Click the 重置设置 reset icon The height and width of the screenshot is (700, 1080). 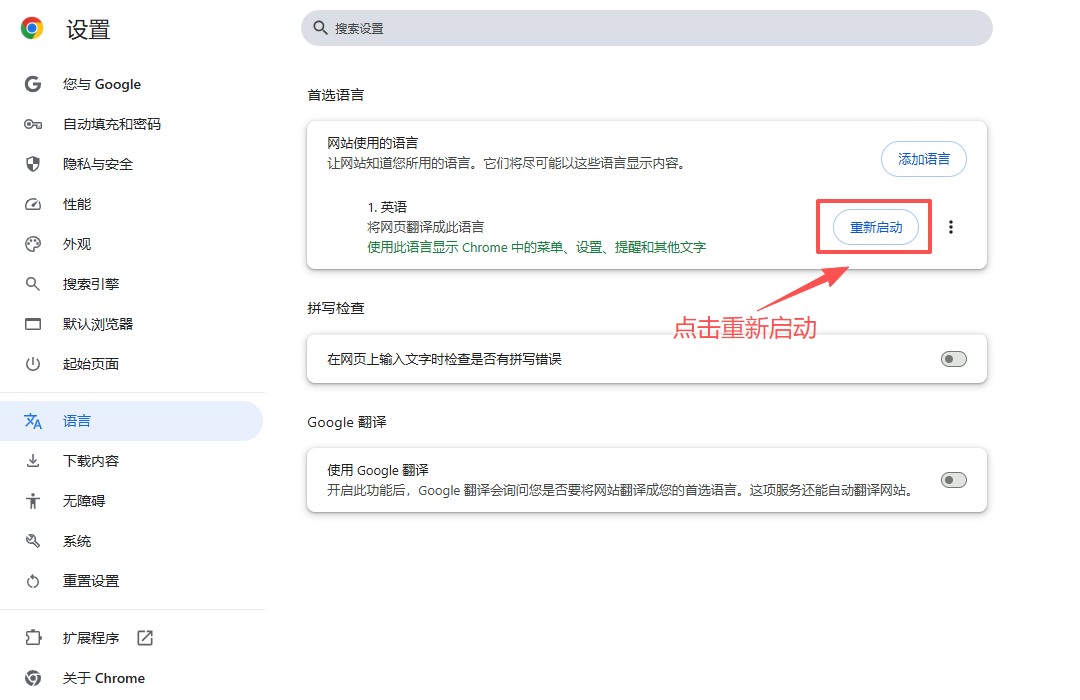pyautogui.click(x=31, y=580)
